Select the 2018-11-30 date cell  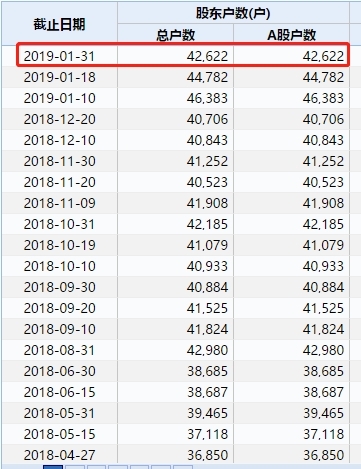coord(59,161)
